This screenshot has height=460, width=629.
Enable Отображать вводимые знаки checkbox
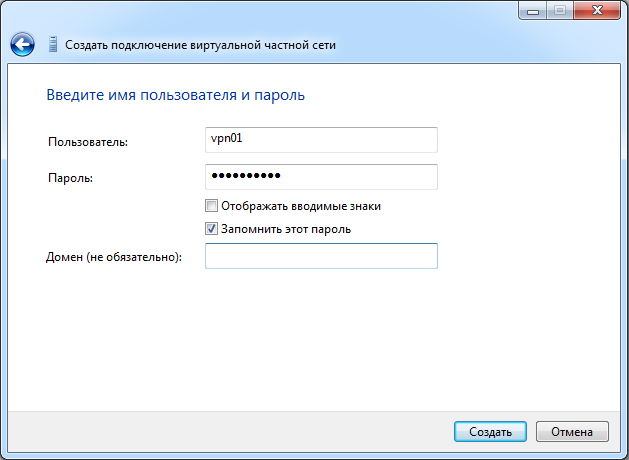(211, 206)
